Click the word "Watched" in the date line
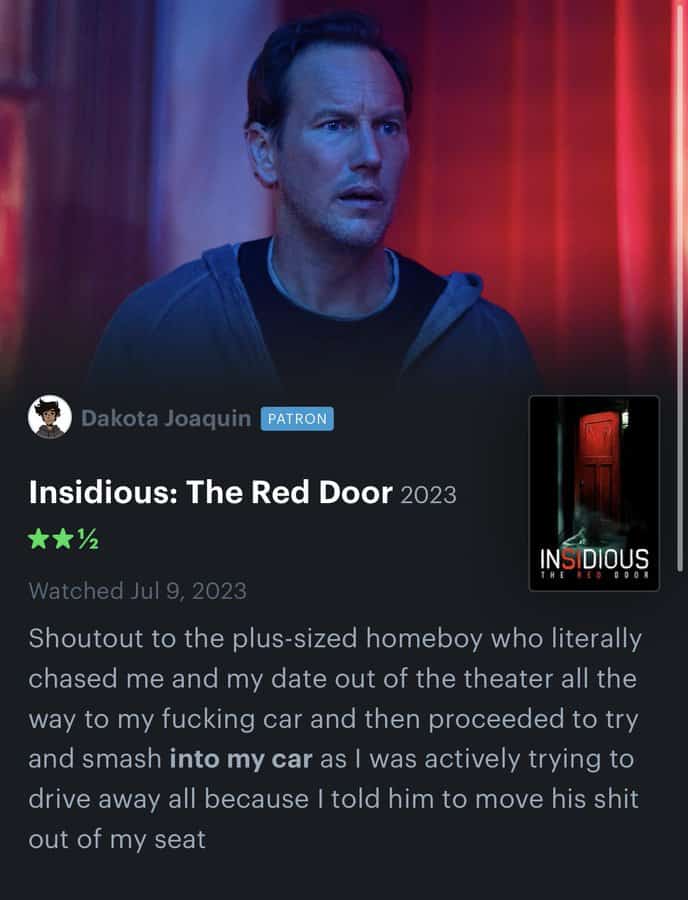This screenshot has height=900, width=688. point(76,591)
